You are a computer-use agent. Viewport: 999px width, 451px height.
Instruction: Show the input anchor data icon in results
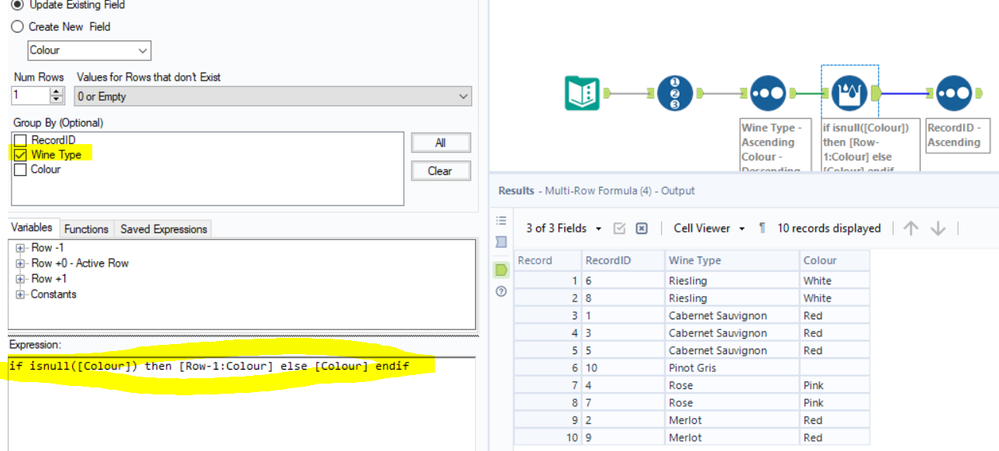[501, 242]
